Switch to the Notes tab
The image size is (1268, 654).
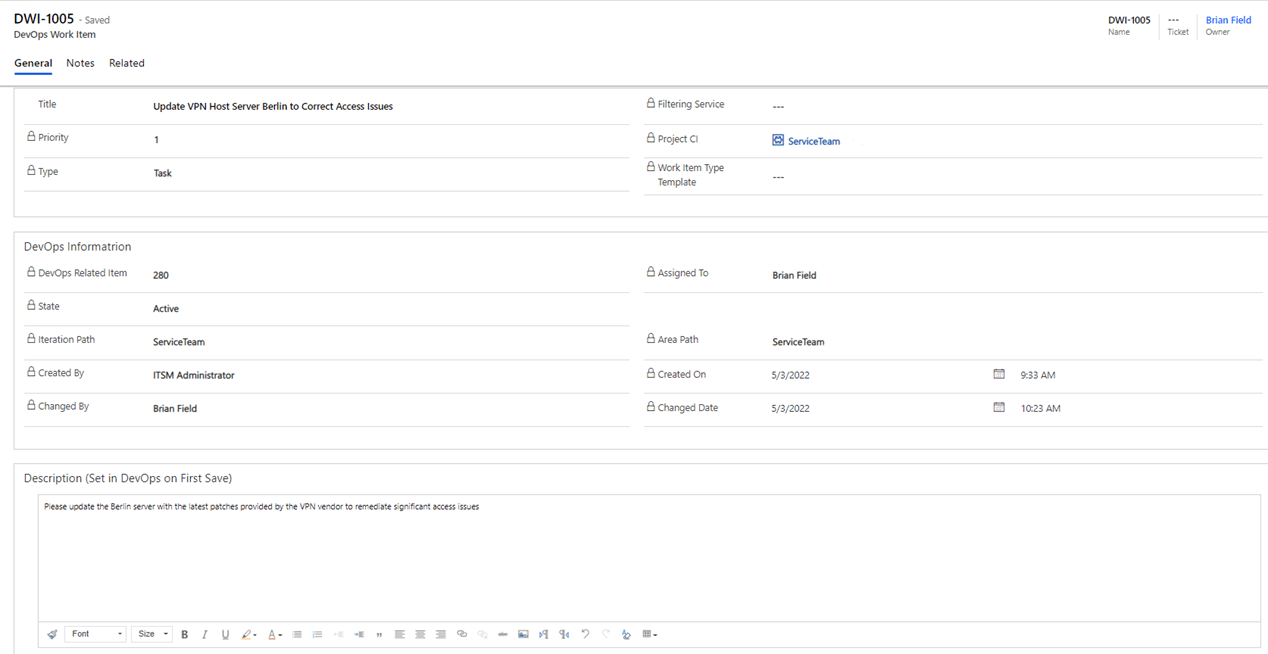(x=80, y=63)
